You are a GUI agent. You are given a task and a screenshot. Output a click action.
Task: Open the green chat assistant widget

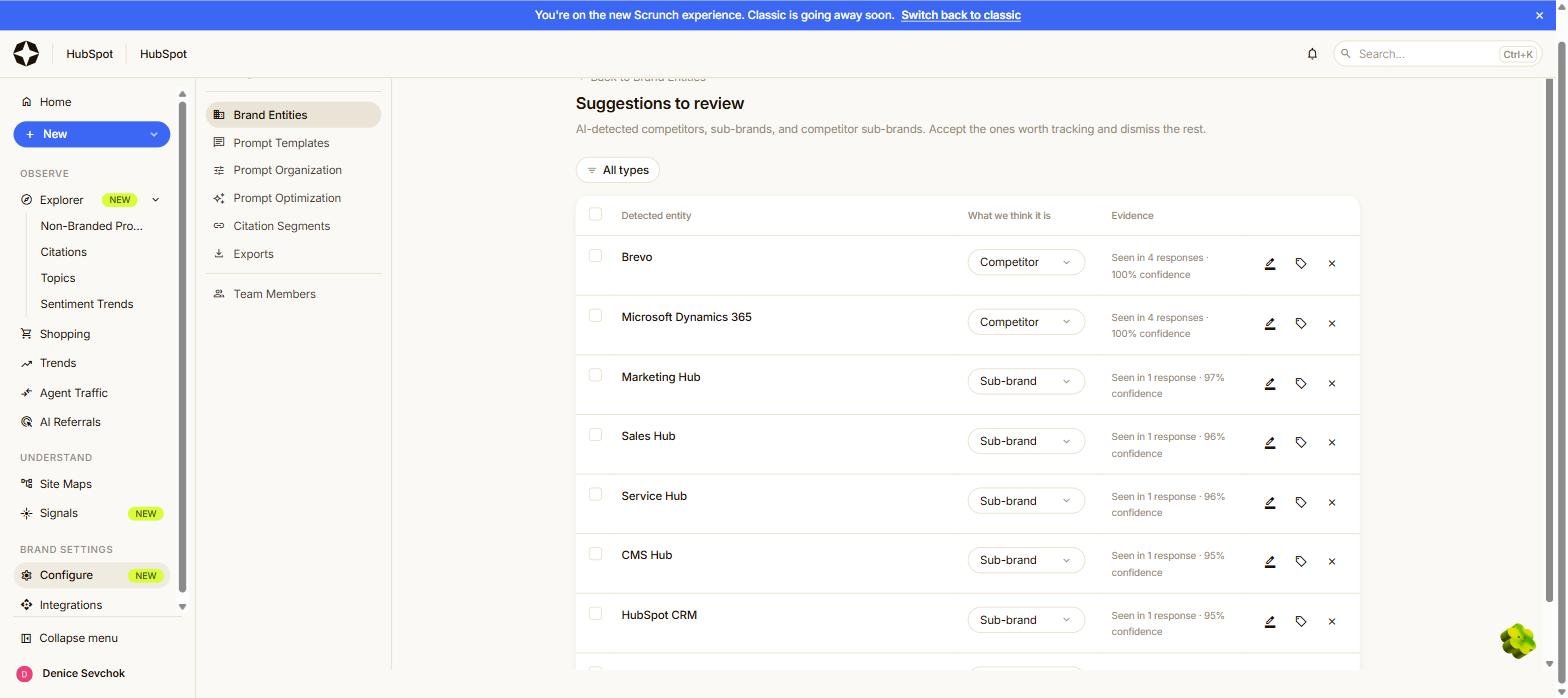[x=1518, y=641]
